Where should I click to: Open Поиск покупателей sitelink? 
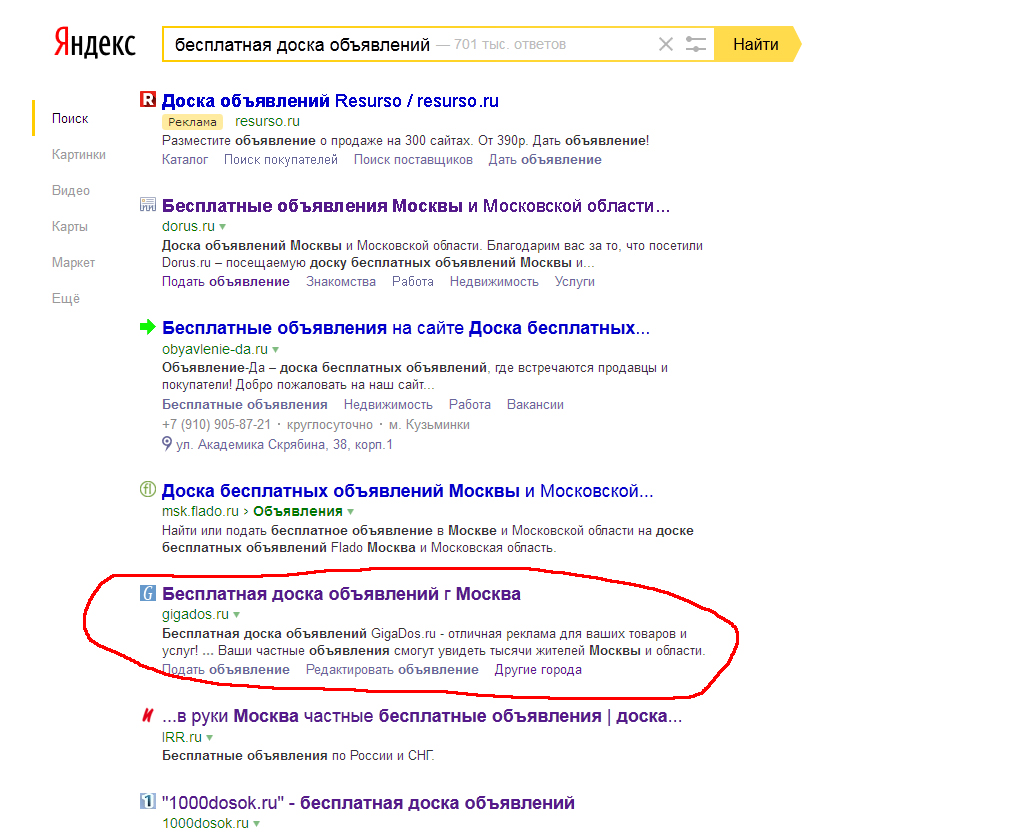tap(281, 160)
